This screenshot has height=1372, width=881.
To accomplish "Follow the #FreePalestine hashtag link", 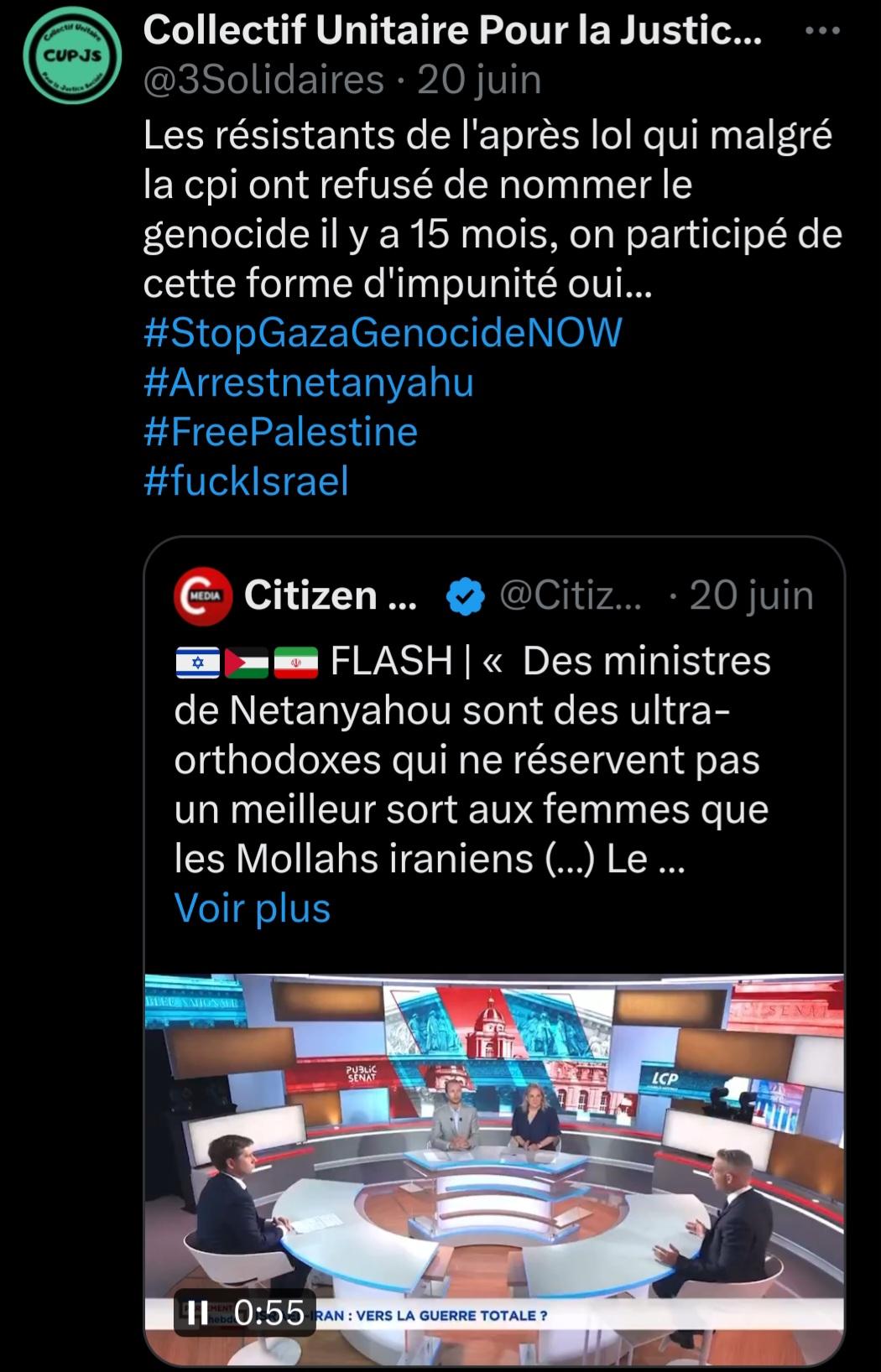I will (x=280, y=432).
